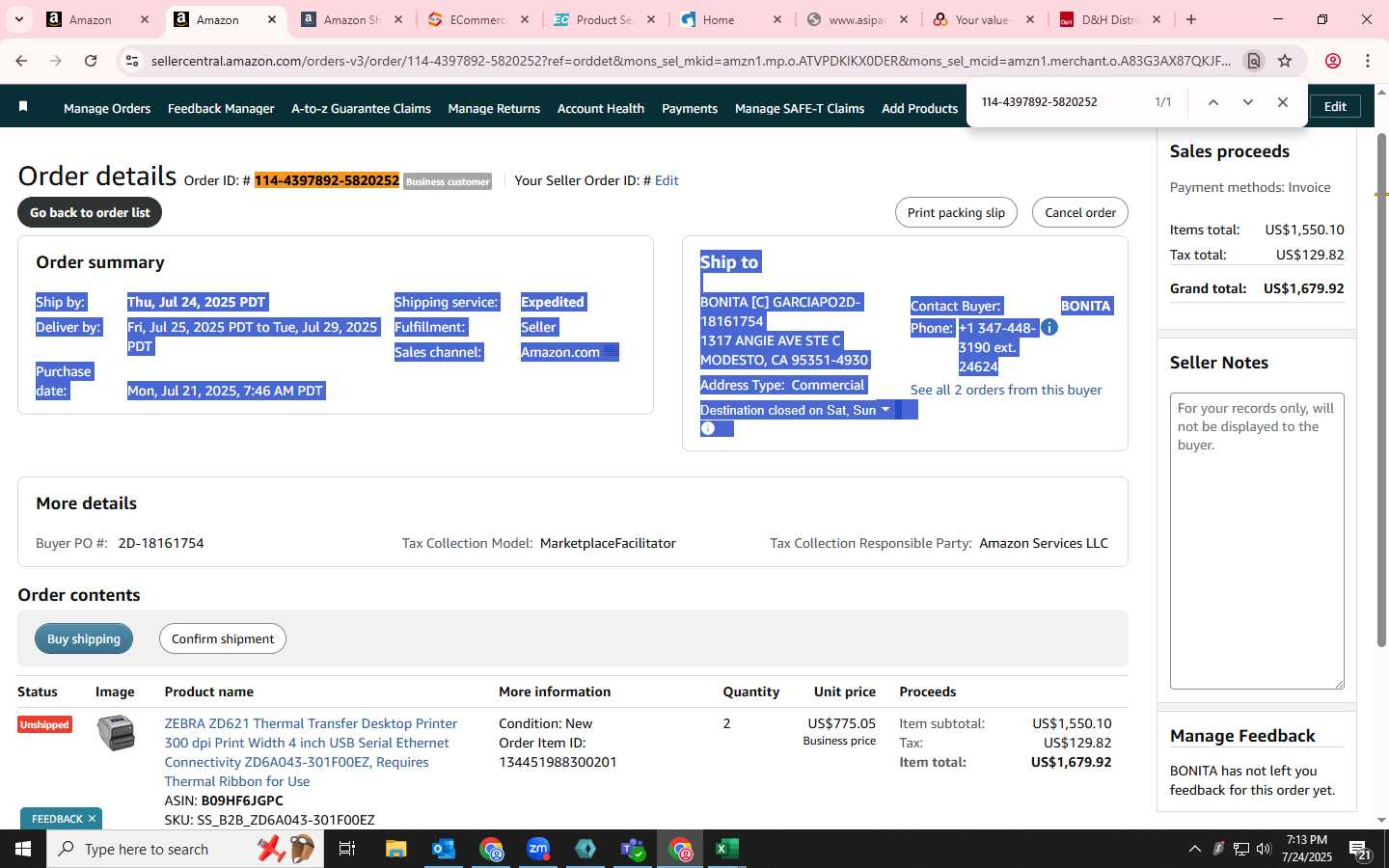Open Microsoft Teams from taskbar
Image resolution: width=1389 pixels, height=868 pixels.
click(633, 849)
